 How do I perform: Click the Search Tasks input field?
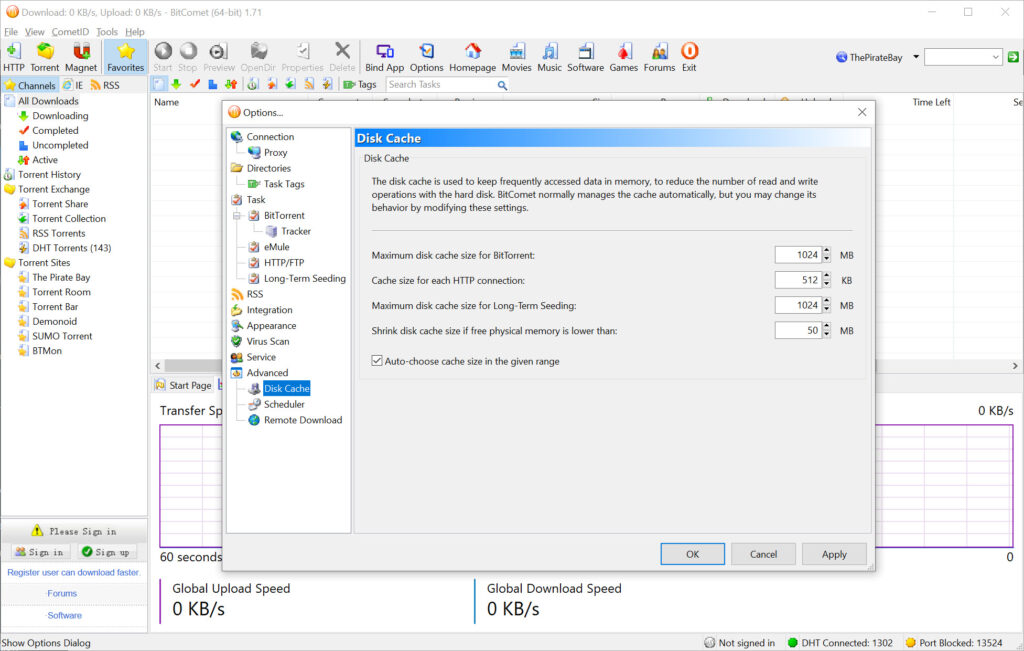[x=440, y=85]
